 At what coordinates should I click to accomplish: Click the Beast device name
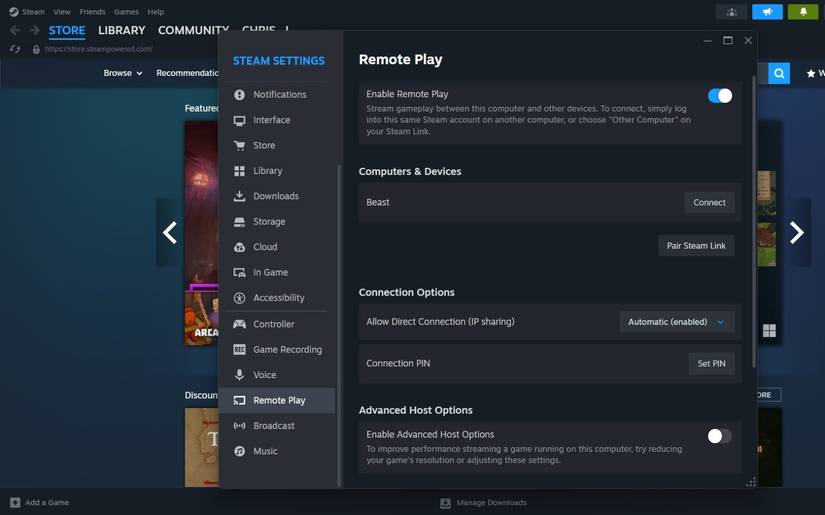pyautogui.click(x=378, y=203)
